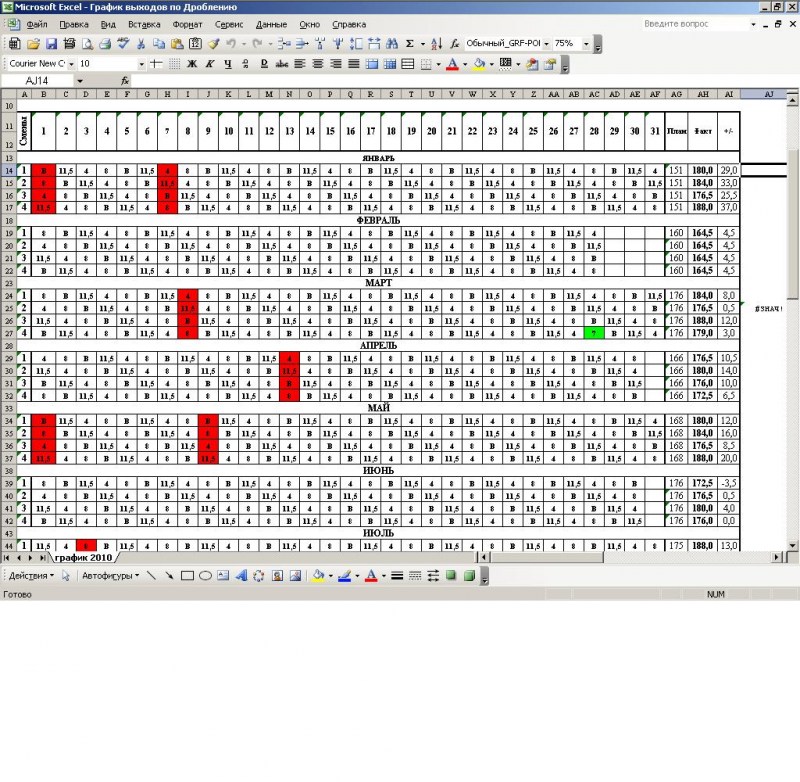Go to next sheet with tab arrow

point(30,558)
